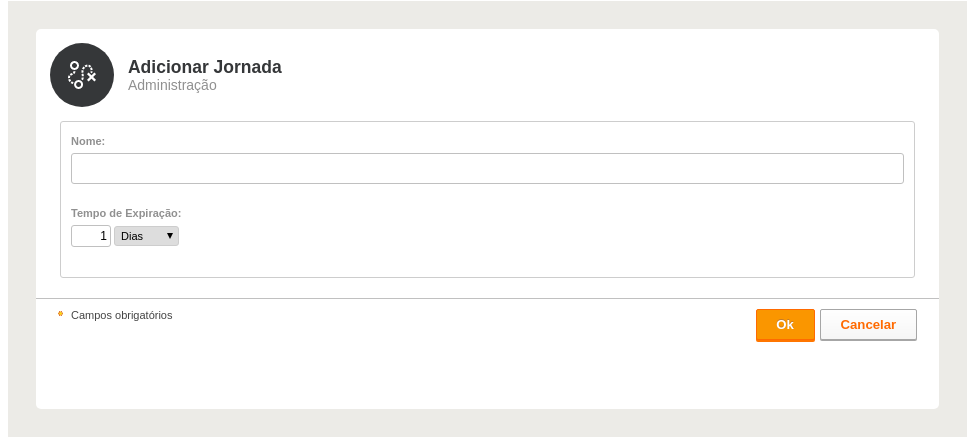Click the Administração subtitle text
The width and height of the screenshot is (975, 446).
pos(172,85)
